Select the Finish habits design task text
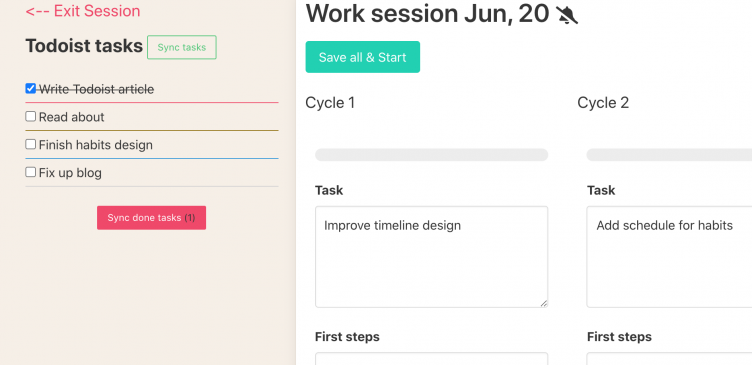 click(95, 145)
